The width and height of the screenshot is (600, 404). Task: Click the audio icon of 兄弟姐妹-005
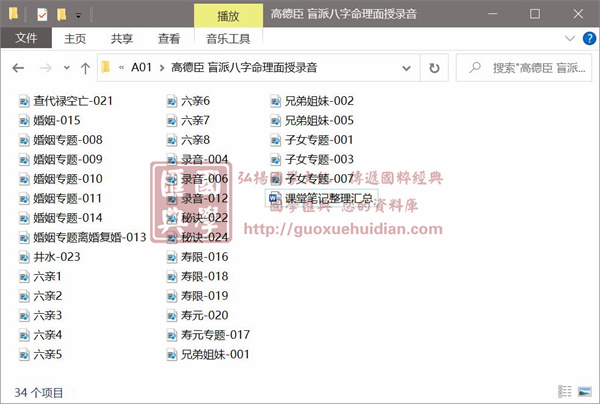(x=275, y=121)
